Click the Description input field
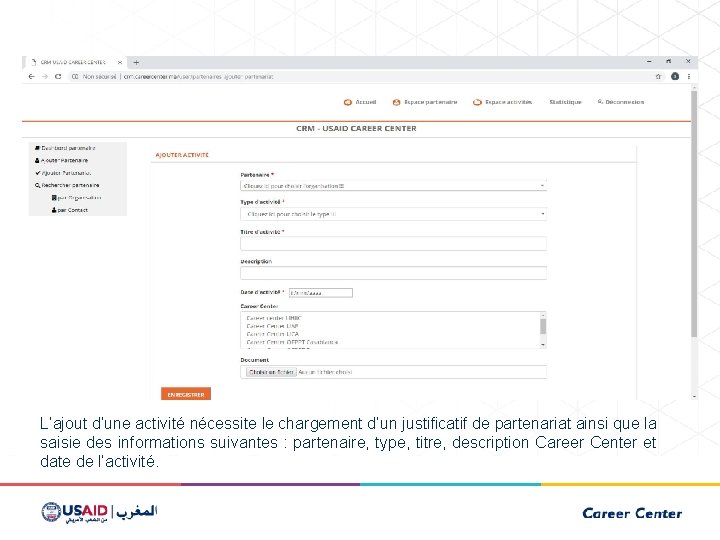Viewport: 720px width, 540px height. pos(394,273)
